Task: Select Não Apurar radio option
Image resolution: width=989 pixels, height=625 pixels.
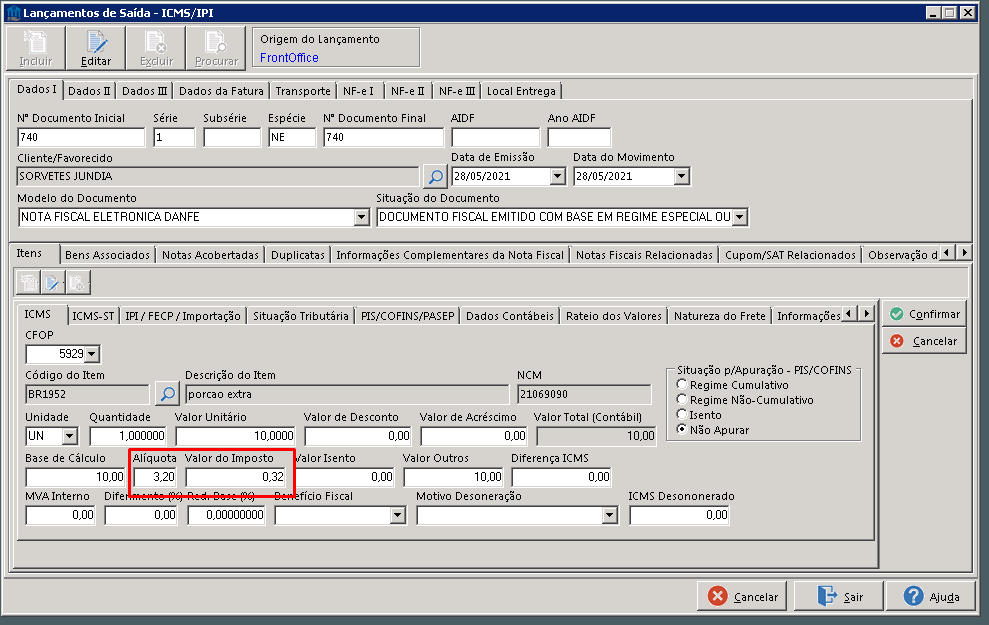Action: (681, 429)
